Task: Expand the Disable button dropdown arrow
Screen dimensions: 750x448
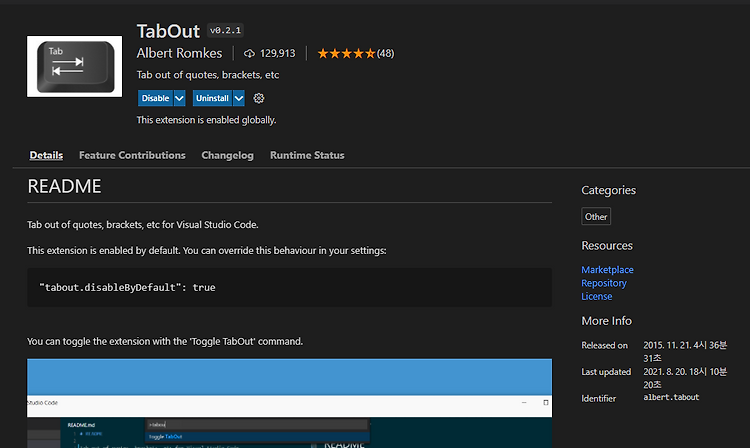Action: (179, 98)
